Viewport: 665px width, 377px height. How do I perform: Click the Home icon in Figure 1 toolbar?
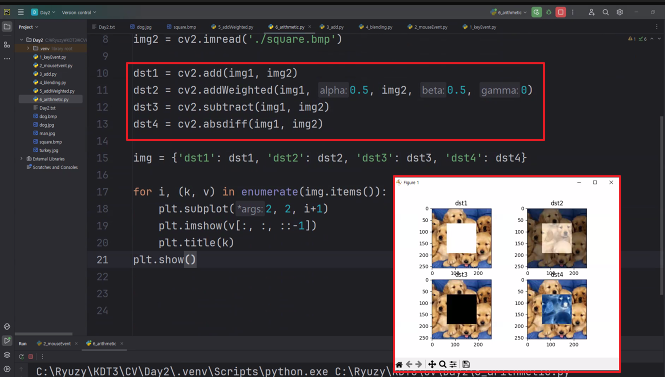pyautogui.click(x=399, y=364)
